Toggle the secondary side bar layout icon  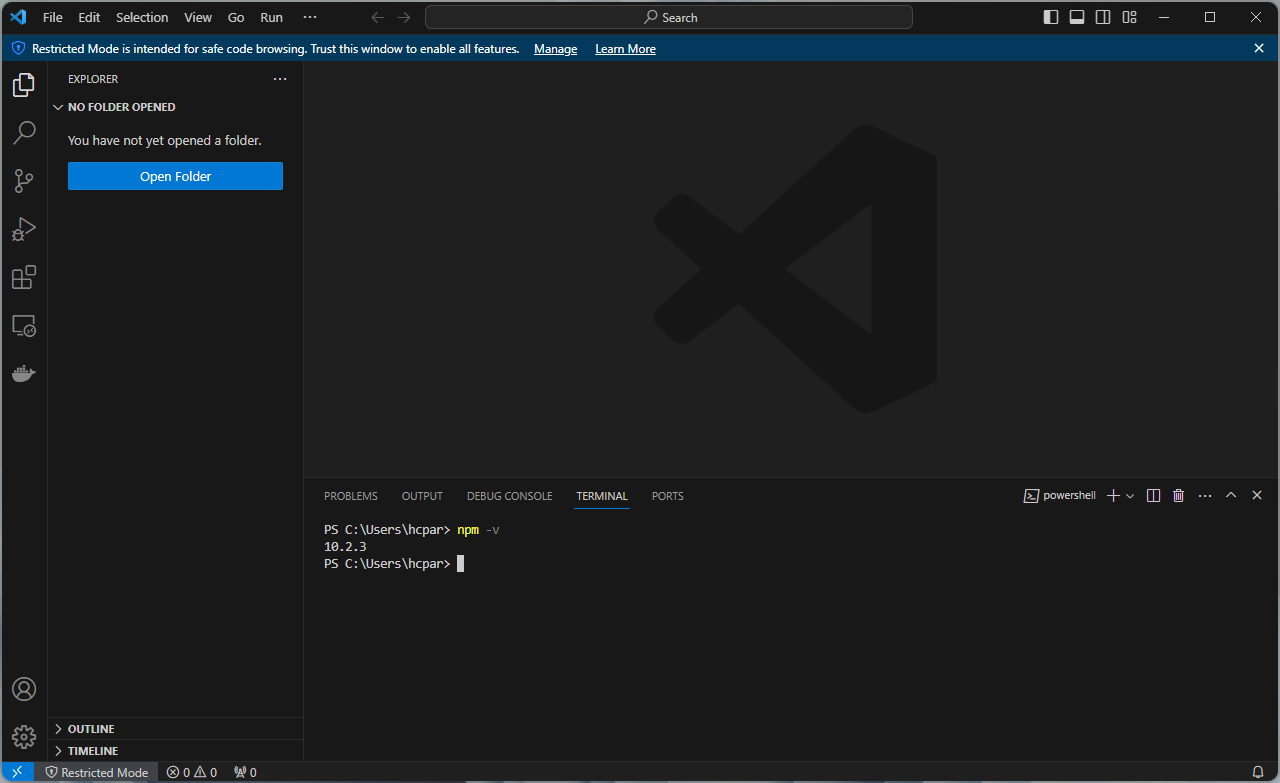click(1103, 17)
